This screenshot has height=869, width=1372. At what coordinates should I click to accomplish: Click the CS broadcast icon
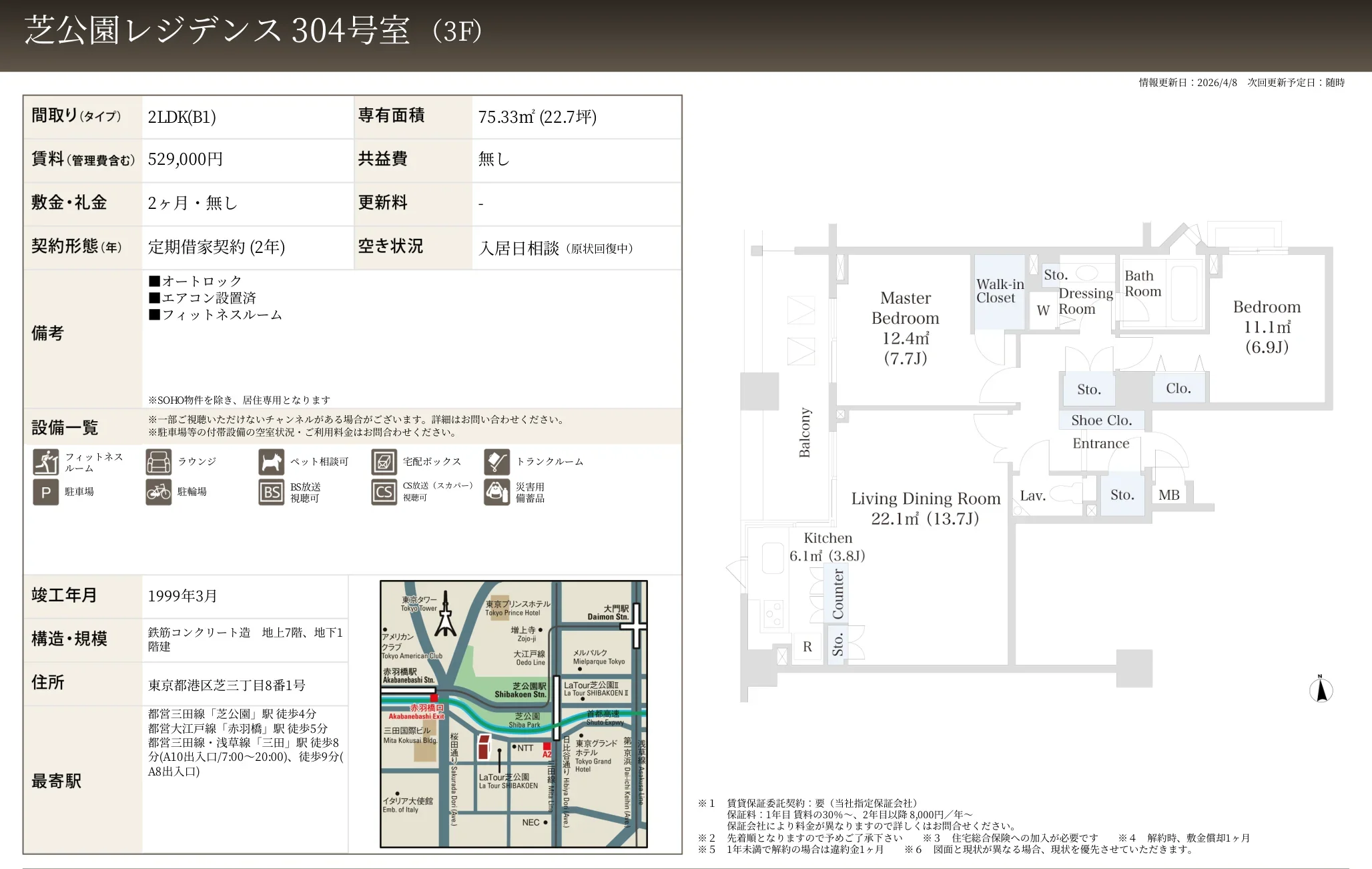(x=384, y=493)
